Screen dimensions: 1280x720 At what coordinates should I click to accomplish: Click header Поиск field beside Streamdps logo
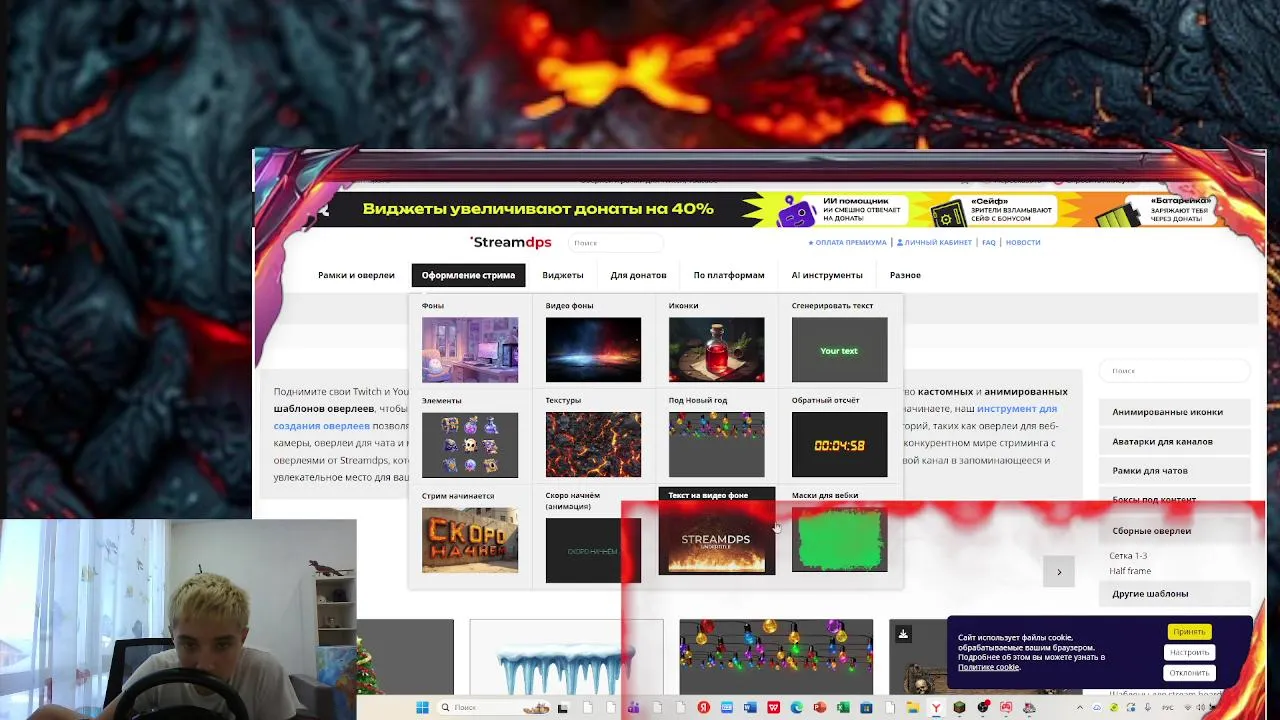(616, 242)
